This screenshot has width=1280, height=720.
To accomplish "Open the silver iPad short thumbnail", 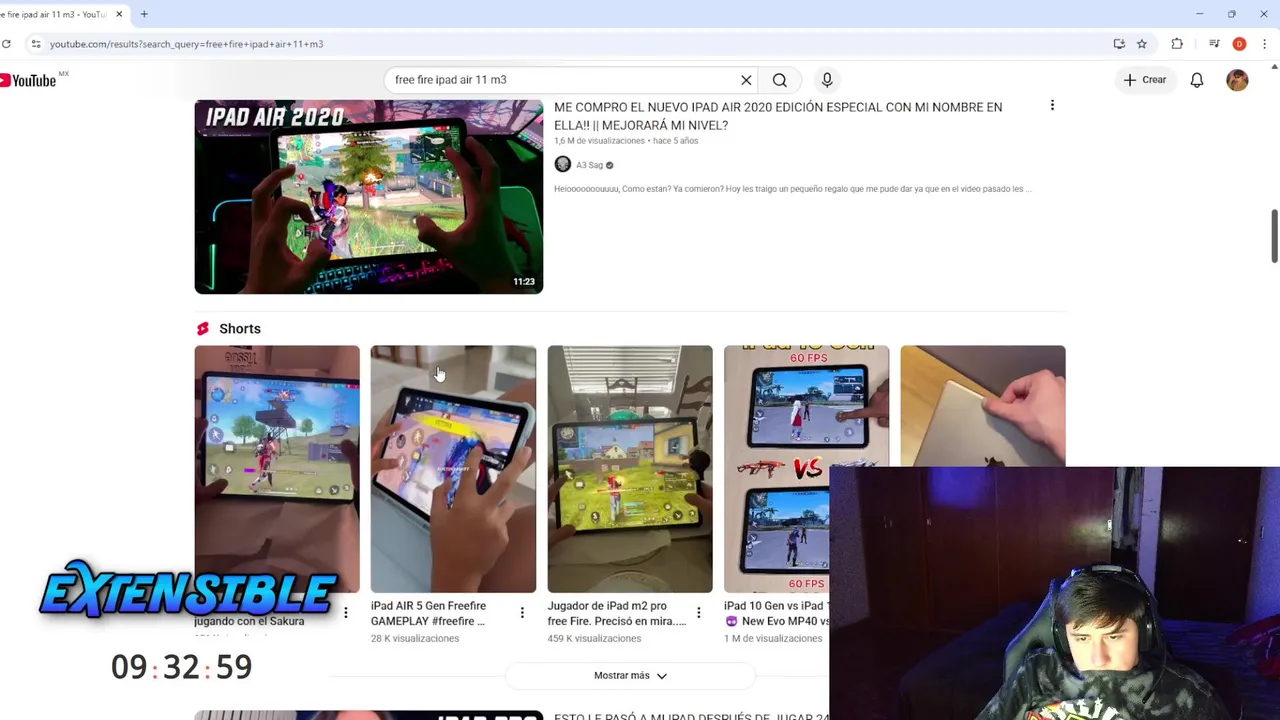I will tap(983, 405).
